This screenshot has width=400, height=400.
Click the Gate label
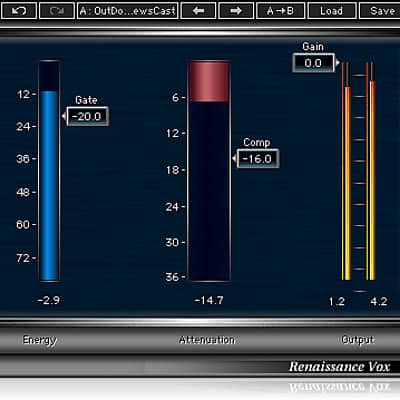click(x=86, y=100)
